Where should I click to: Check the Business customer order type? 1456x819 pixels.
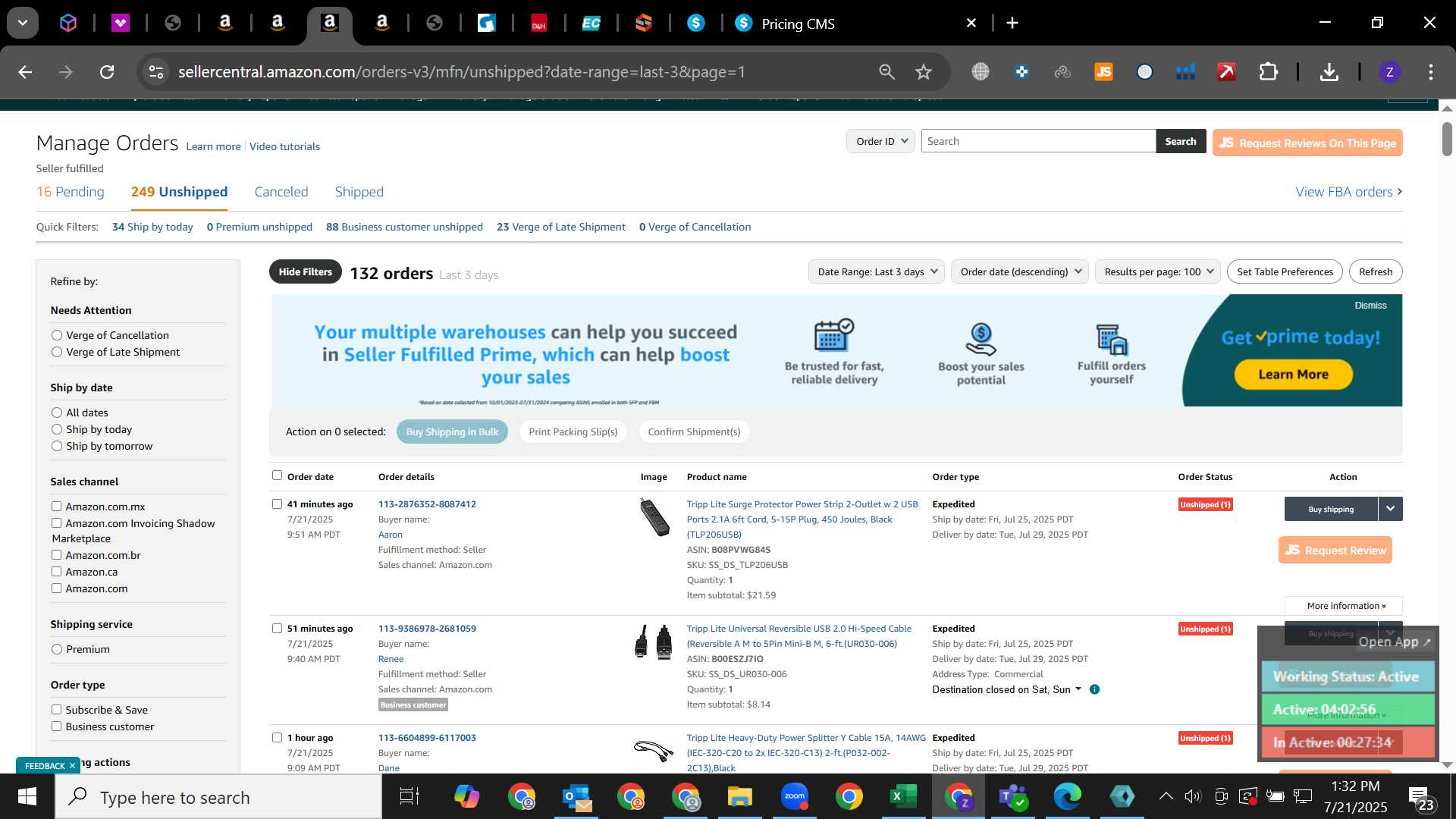(x=56, y=726)
